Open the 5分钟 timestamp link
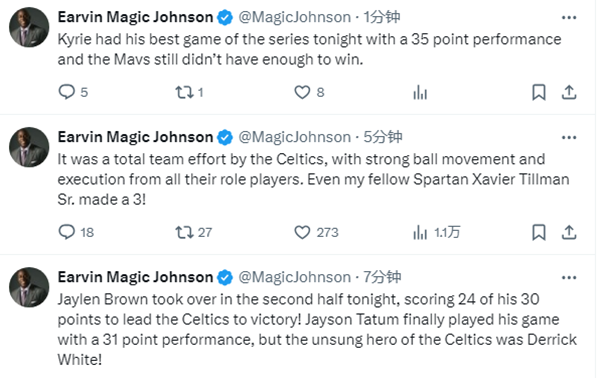The height and width of the screenshot is (378, 600). [x=382, y=137]
